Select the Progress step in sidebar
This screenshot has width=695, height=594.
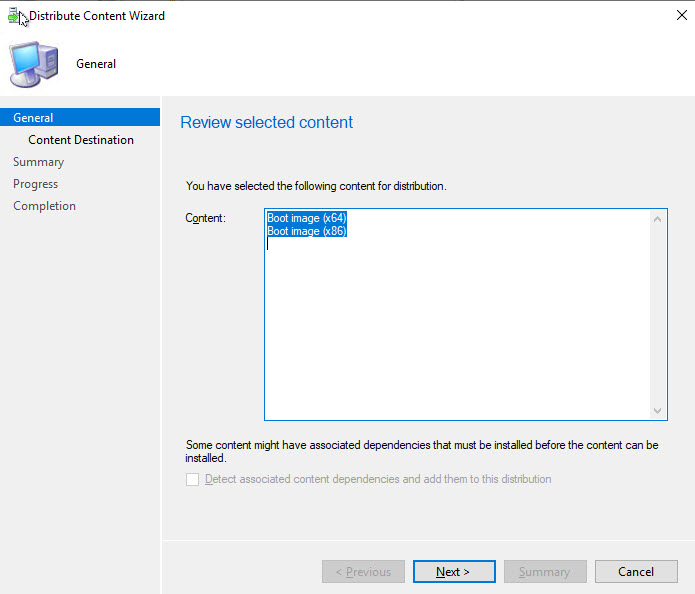click(x=35, y=184)
